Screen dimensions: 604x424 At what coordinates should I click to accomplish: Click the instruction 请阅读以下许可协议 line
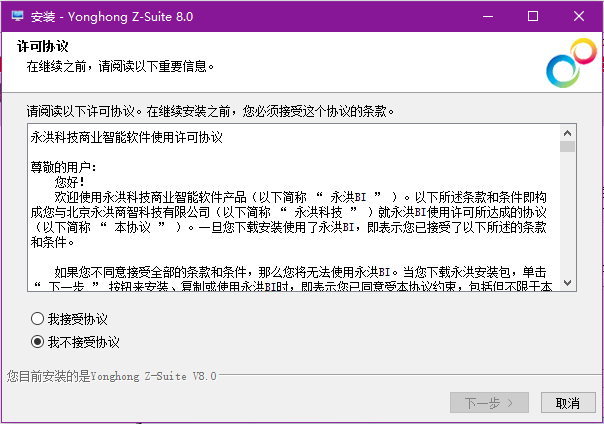(211, 111)
